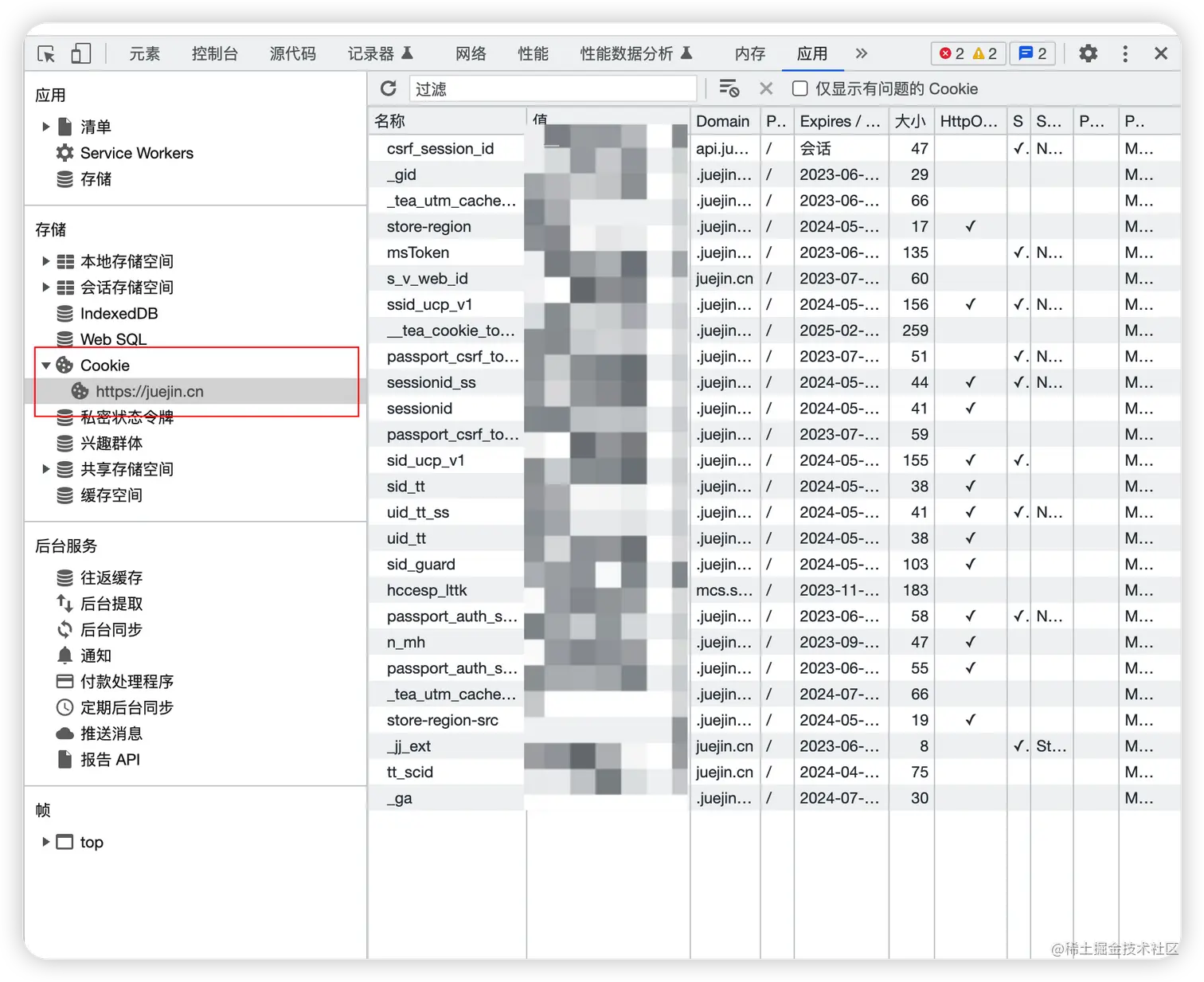The image size is (1204, 982).
Task: Select Web SQL storage item
Action: [113, 339]
